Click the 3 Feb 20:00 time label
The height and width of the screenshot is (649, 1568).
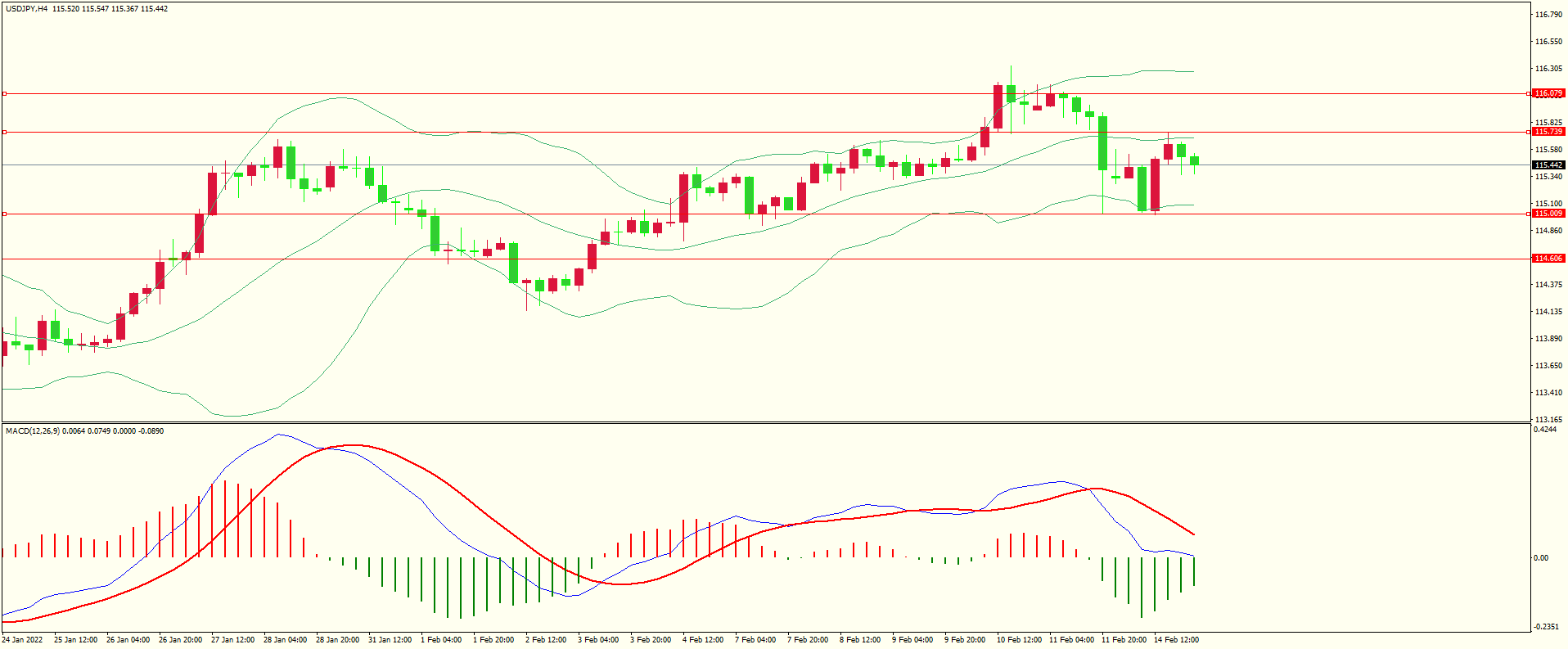[x=651, y=640]
